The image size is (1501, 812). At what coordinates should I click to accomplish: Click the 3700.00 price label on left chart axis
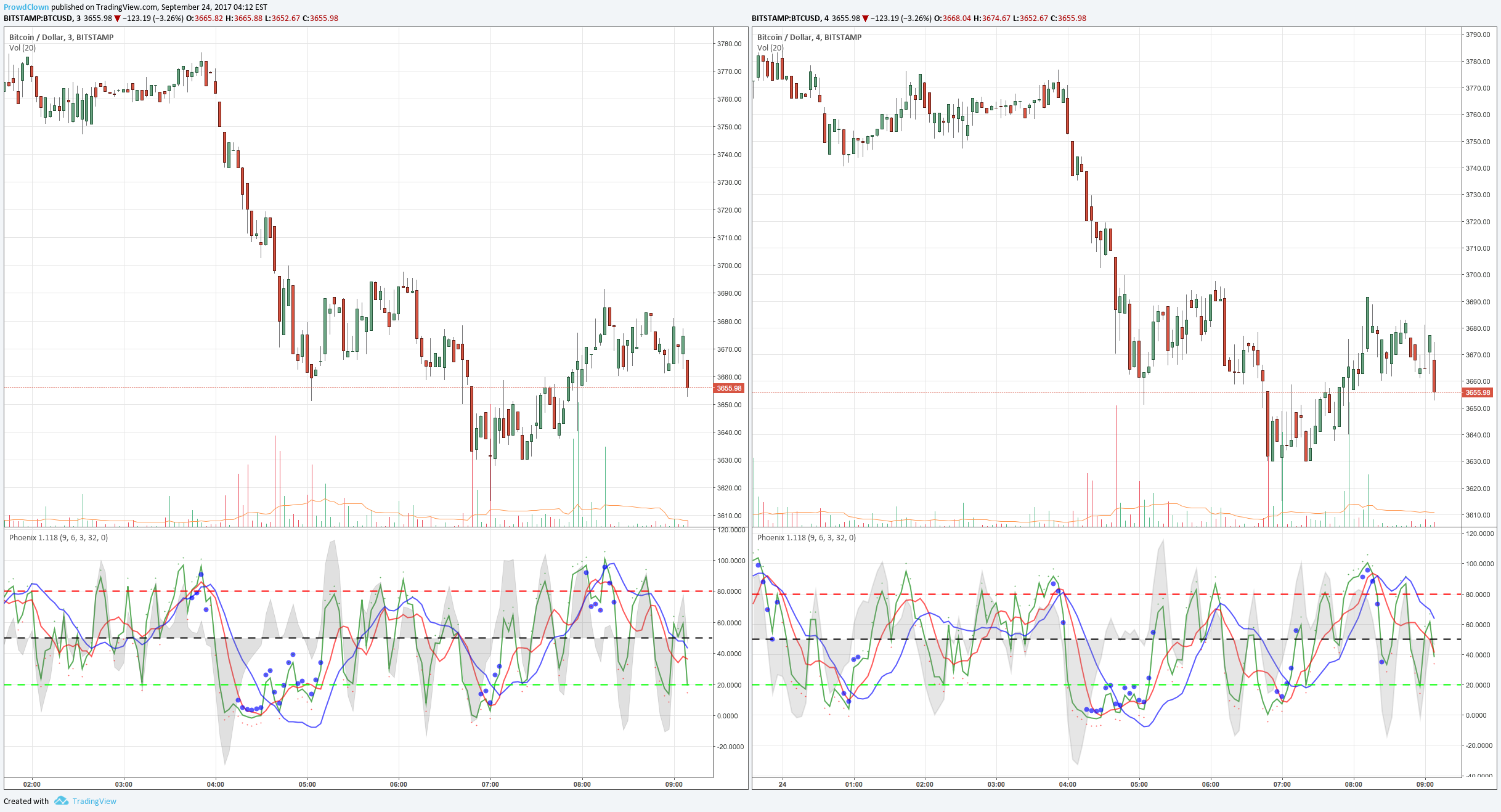(x=730, y=266)
